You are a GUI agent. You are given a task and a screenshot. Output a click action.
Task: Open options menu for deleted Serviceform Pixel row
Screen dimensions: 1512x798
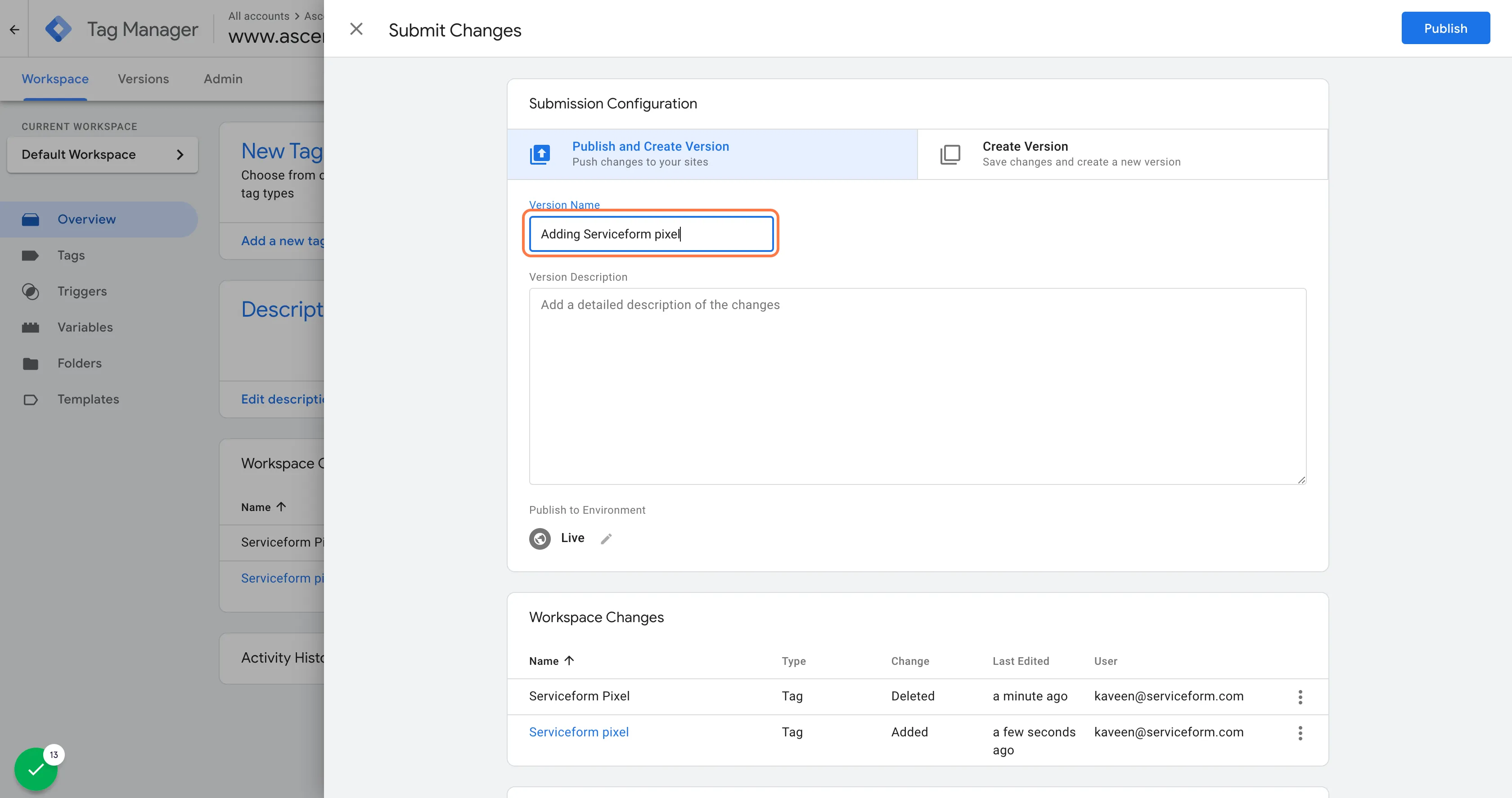point(1300,696)
